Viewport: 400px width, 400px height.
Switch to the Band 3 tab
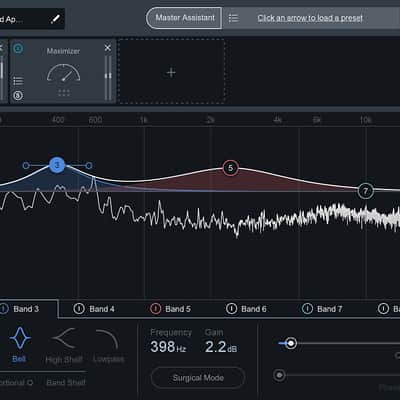26,309
